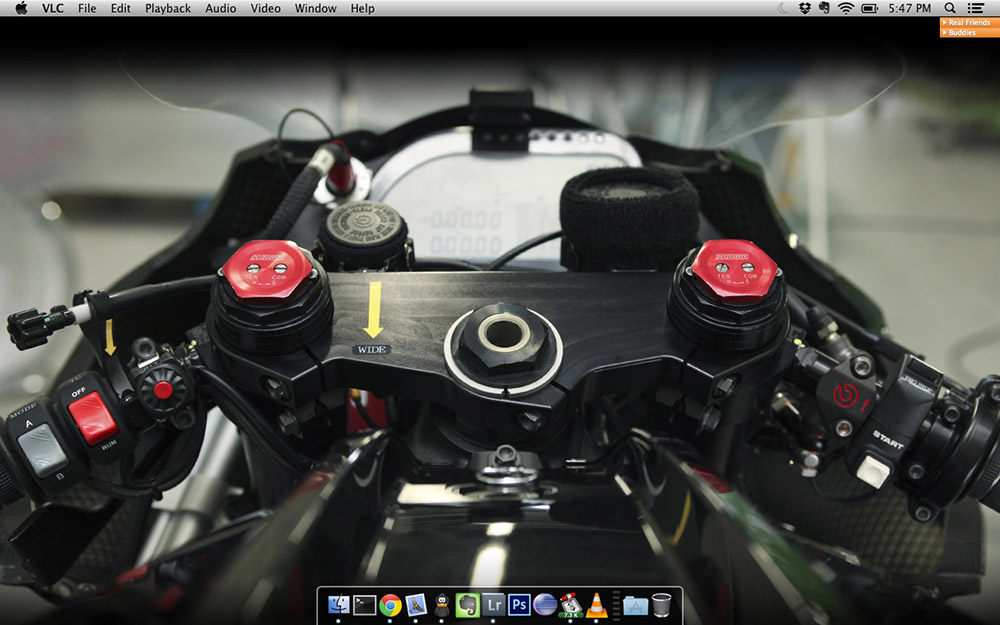Open the File menu

point(87,8)
